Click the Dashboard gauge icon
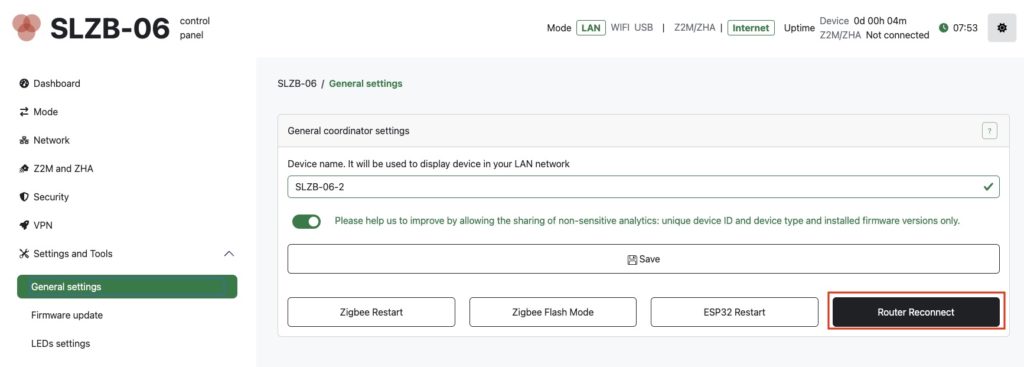The image size is (1024, 367). (x=24, y=84)
